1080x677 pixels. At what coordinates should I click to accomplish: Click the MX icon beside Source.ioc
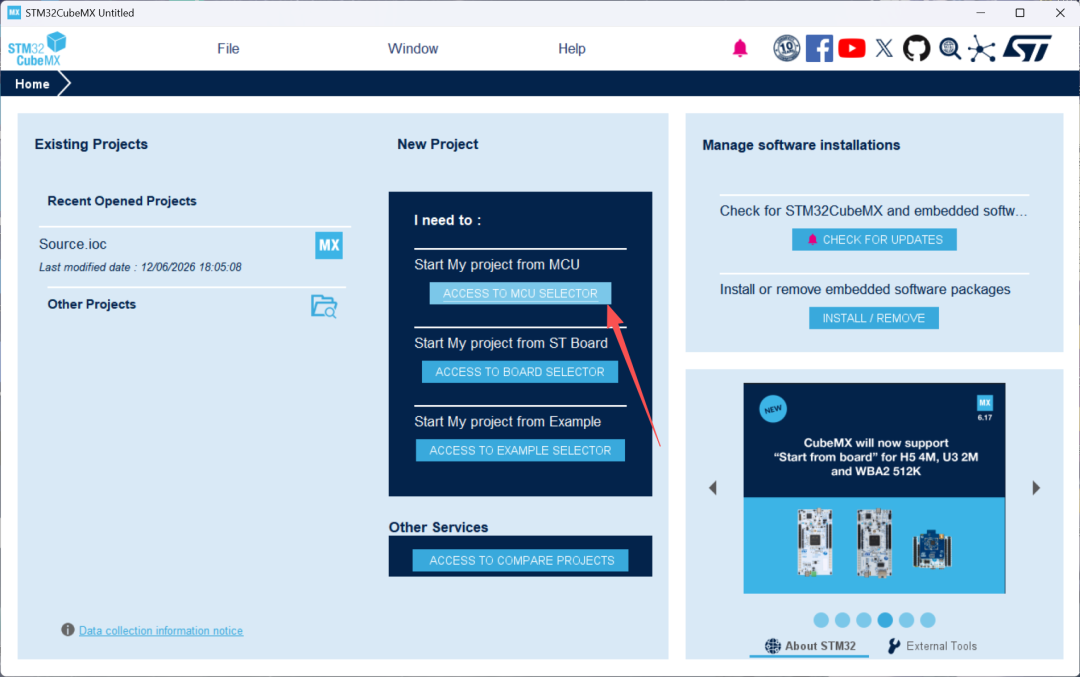tap(329, 245)
